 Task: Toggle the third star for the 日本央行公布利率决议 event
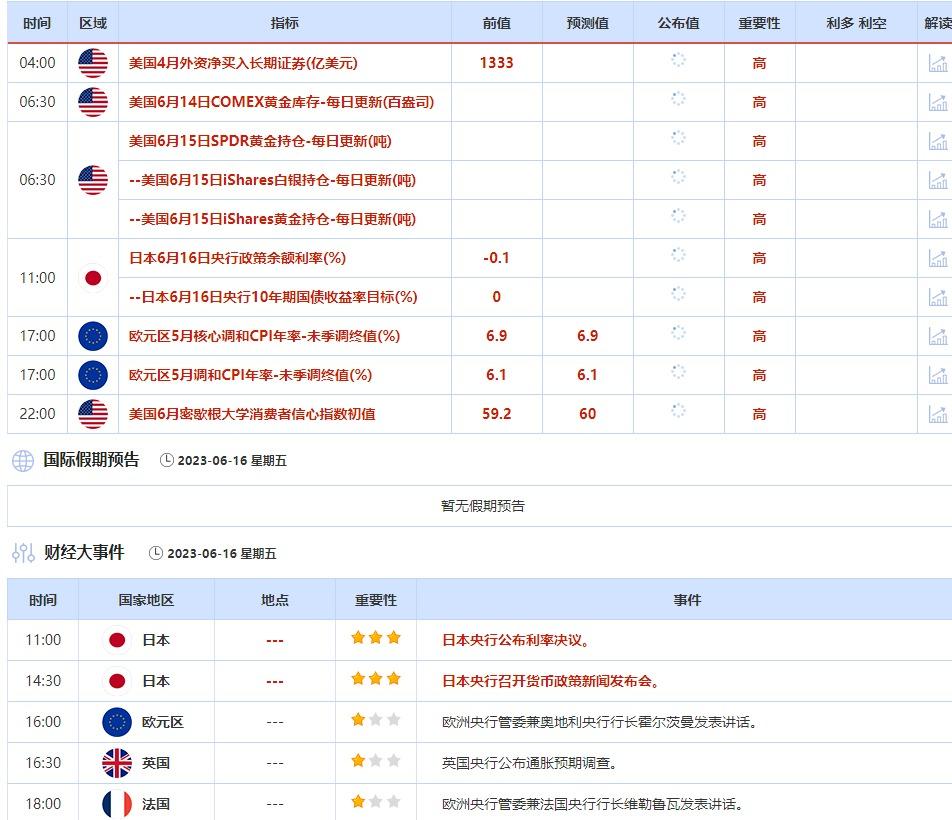396,637
